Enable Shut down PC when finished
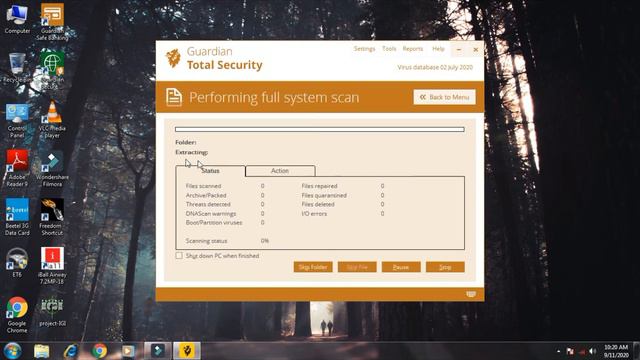 (179, 256)
